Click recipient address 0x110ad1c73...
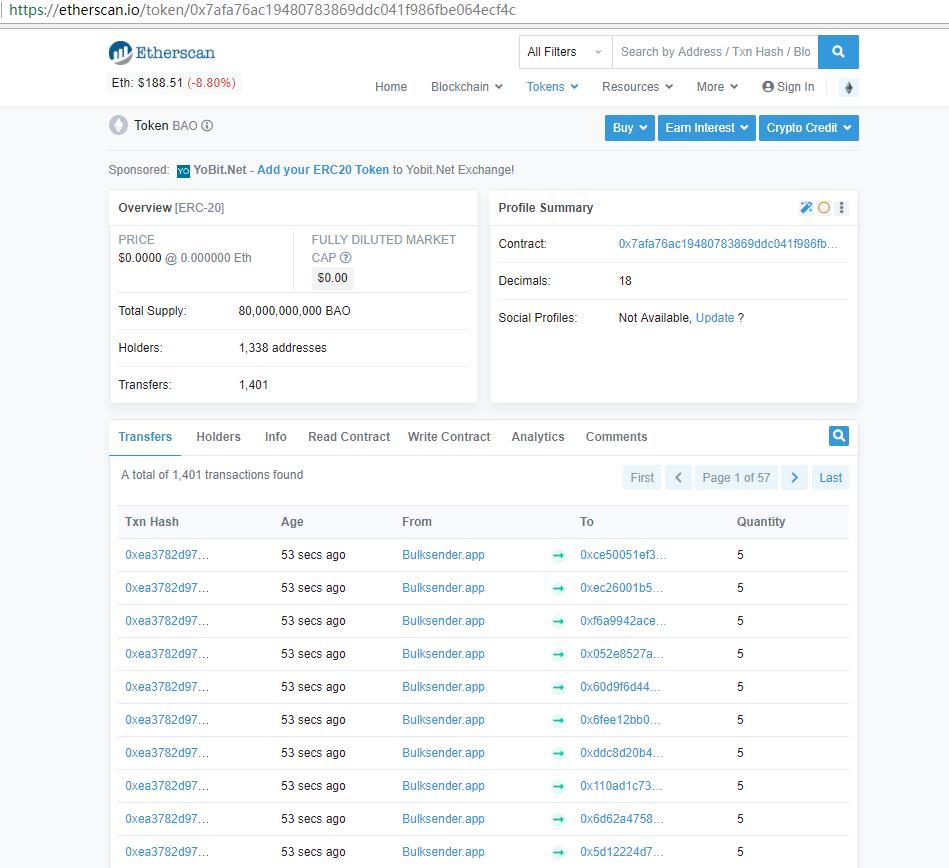949x868 pixels. [x=621, y=786]
